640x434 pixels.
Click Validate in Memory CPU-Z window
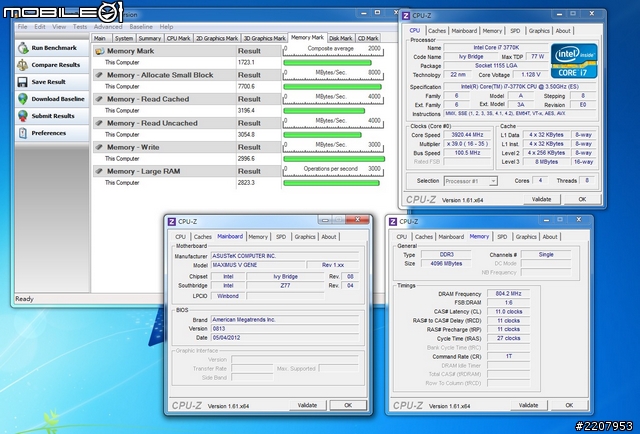coord(528,405)
